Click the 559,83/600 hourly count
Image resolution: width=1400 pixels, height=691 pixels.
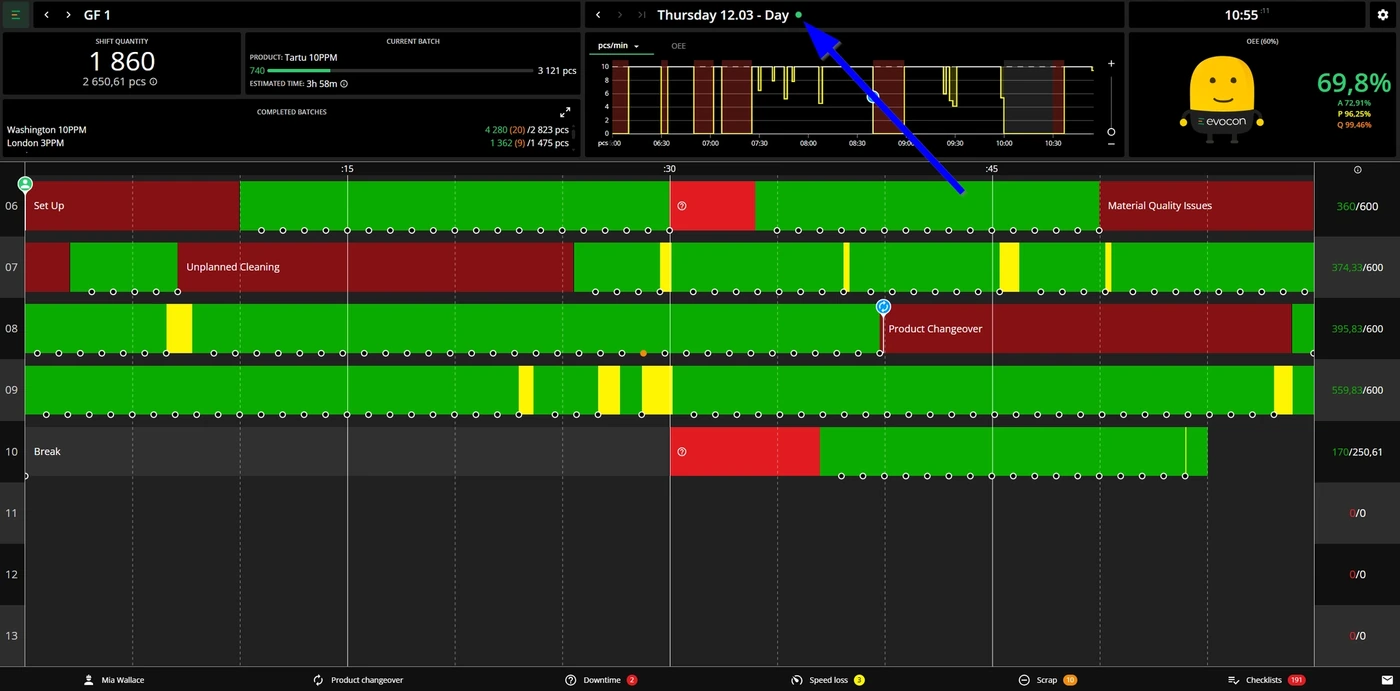click(1356, 390)
